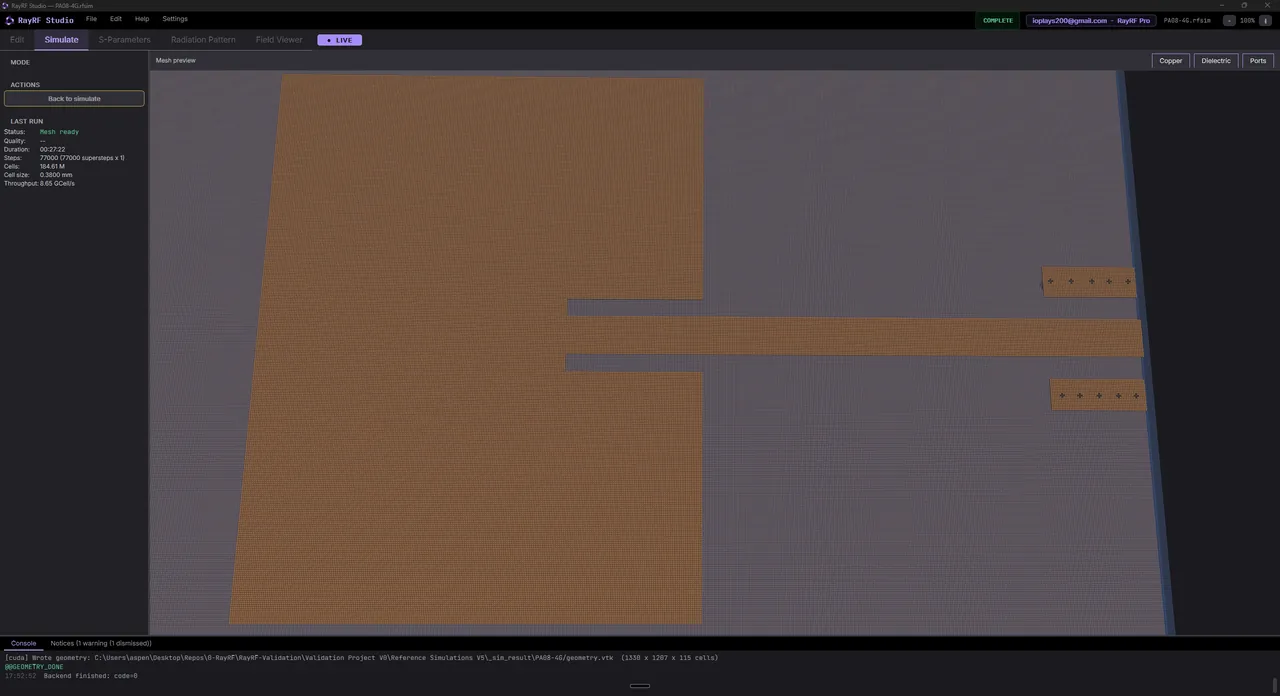The width and height of the screenshot is (1280, 696).
Task: Click the copper feed line strip in preview
Action: coord(855,337)
